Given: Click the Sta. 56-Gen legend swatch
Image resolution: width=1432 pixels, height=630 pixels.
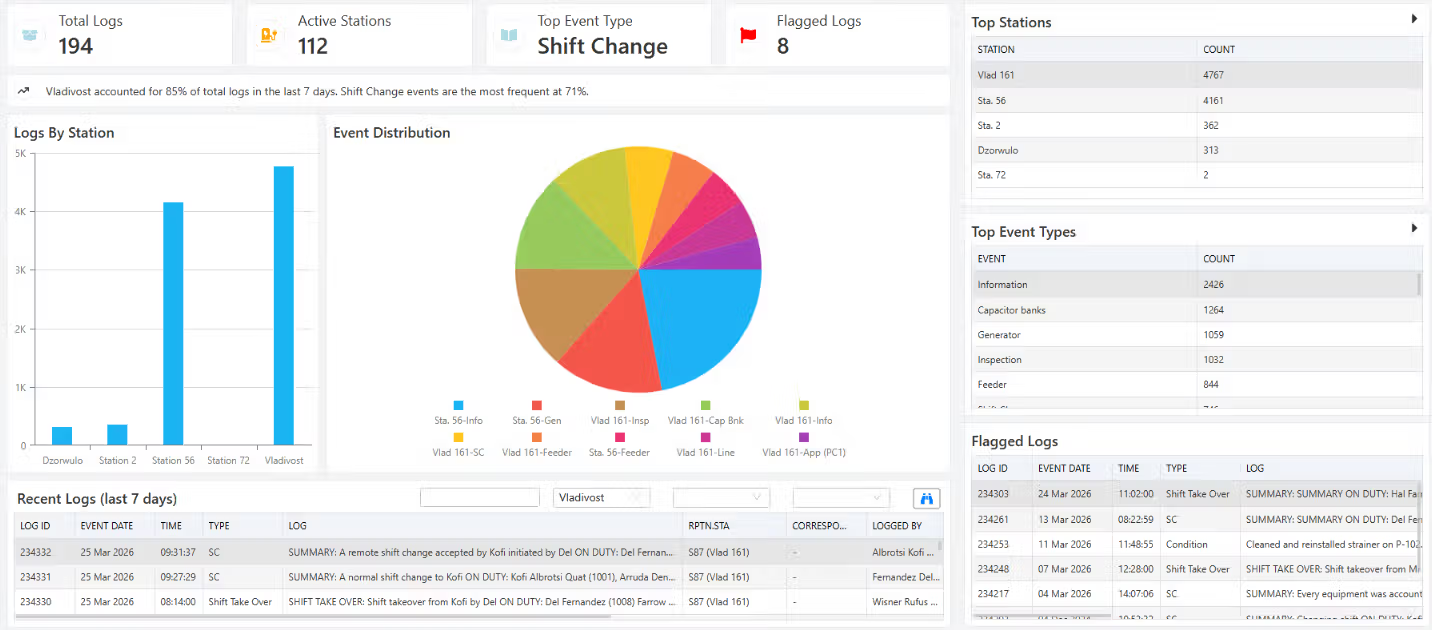Looking at the screenshot, I should [537, 405].
